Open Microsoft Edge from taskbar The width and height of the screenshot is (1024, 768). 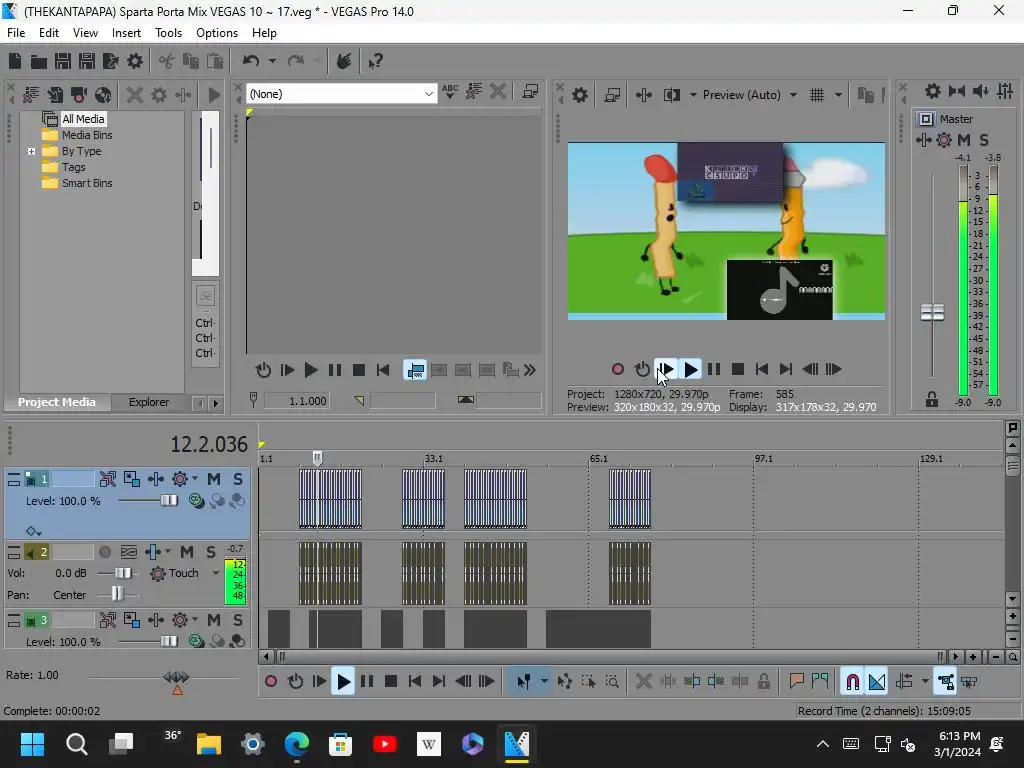coord(296,743)
